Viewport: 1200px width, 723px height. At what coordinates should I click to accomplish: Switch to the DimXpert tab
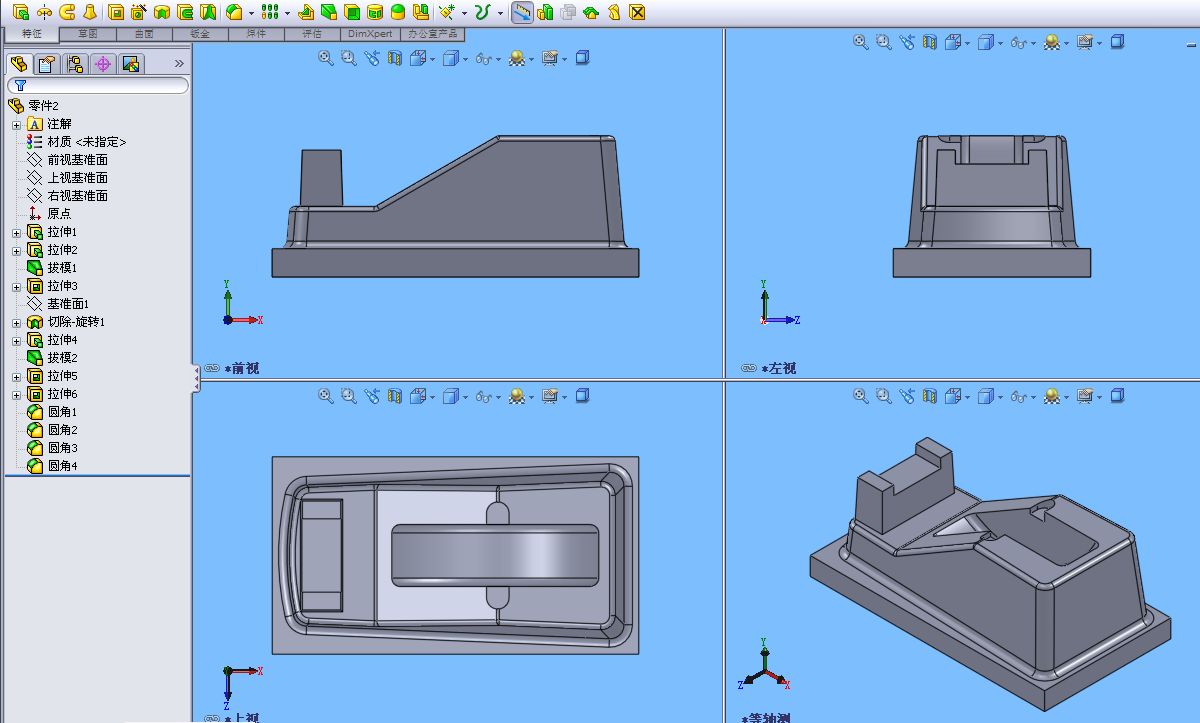[x=370, y=34]
